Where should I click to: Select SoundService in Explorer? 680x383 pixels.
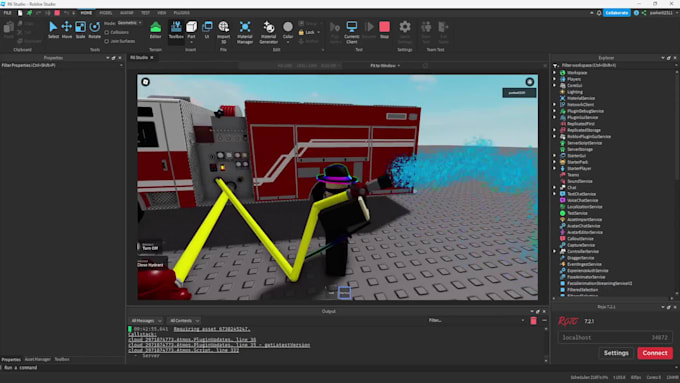tap(579, 181)
